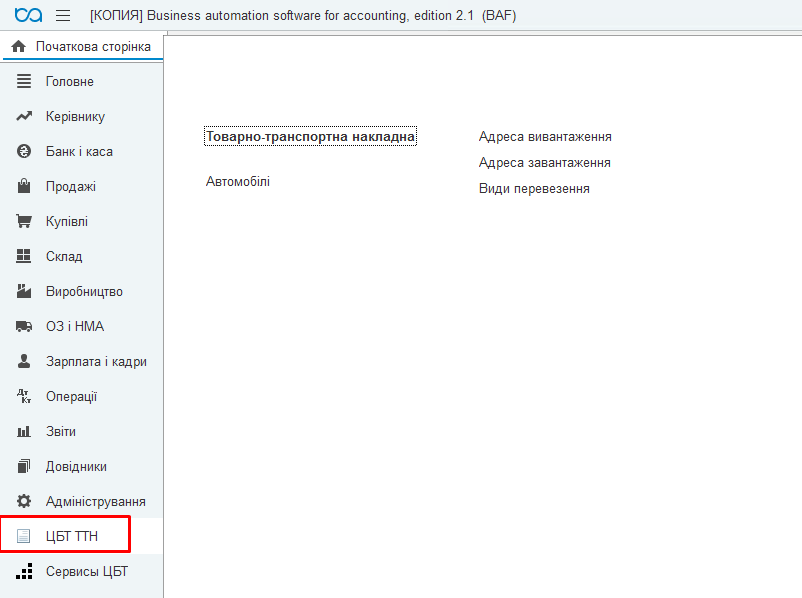802x598 pixels.
Task: Switch to the Початкова сторінка tab
Action: [92, 47]
